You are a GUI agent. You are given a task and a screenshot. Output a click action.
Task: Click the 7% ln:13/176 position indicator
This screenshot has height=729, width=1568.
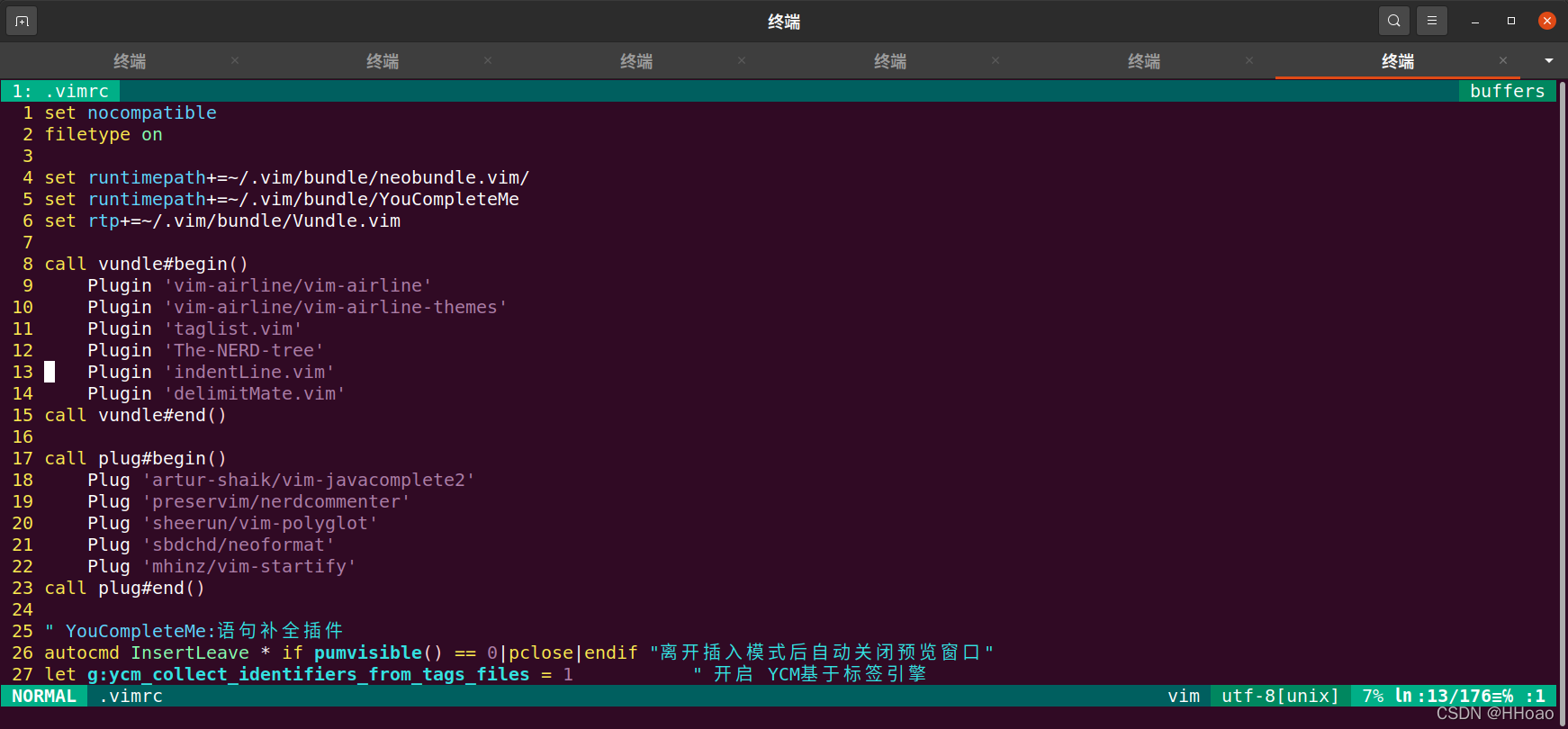[x=1453, y=696]
